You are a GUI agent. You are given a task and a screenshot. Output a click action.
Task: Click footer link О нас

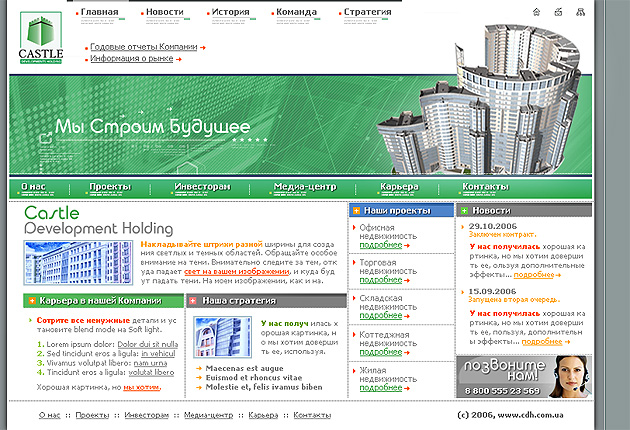pos(49,415)
